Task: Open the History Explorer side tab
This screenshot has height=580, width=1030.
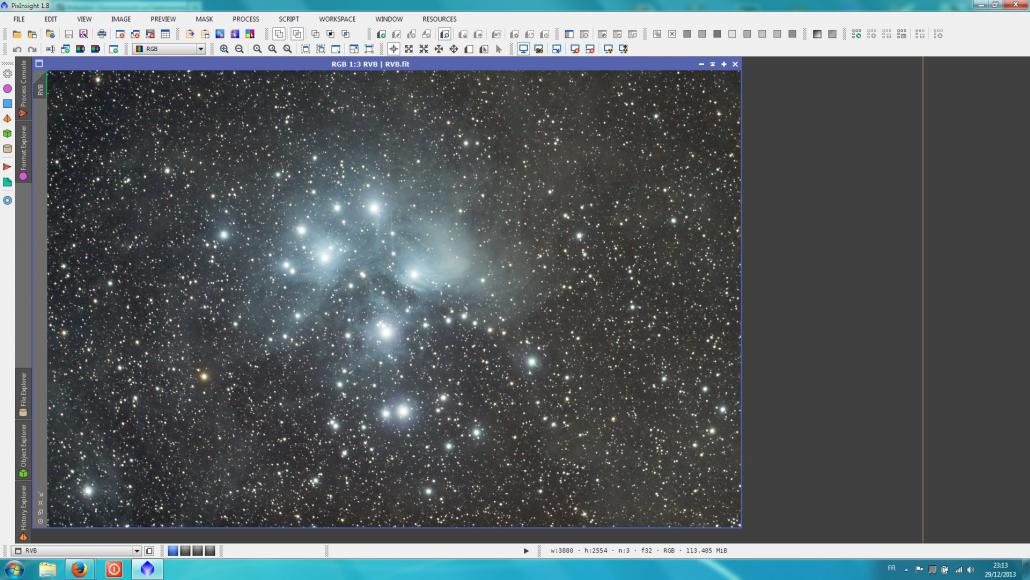Action: point(23,512)
